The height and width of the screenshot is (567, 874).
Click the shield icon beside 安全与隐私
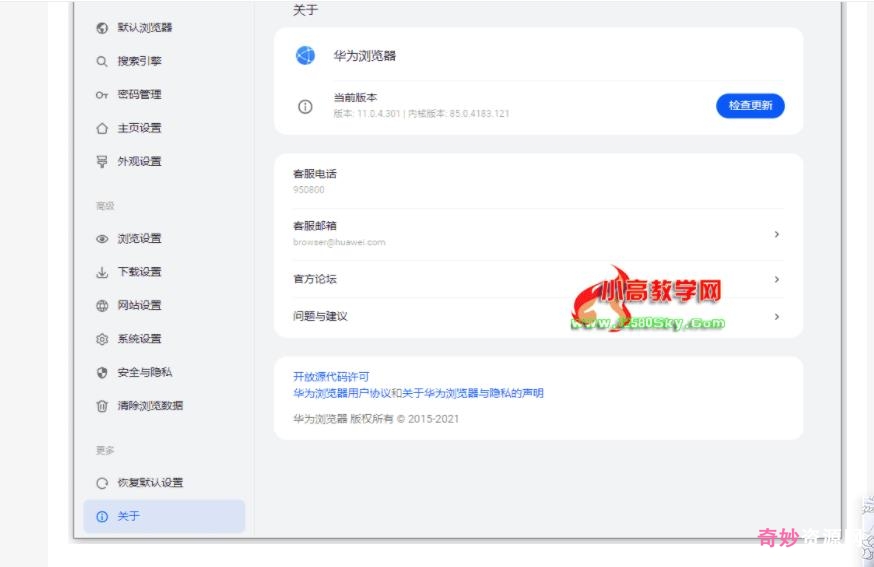102,372
